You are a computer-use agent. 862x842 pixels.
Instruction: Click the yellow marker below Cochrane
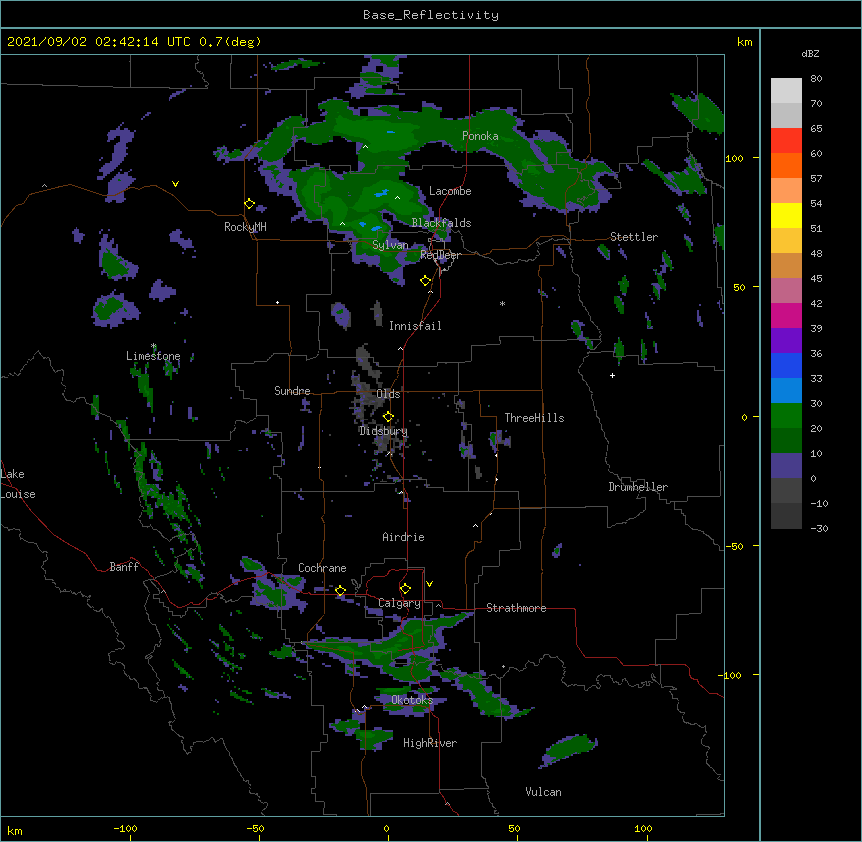[x=340, y=591]
